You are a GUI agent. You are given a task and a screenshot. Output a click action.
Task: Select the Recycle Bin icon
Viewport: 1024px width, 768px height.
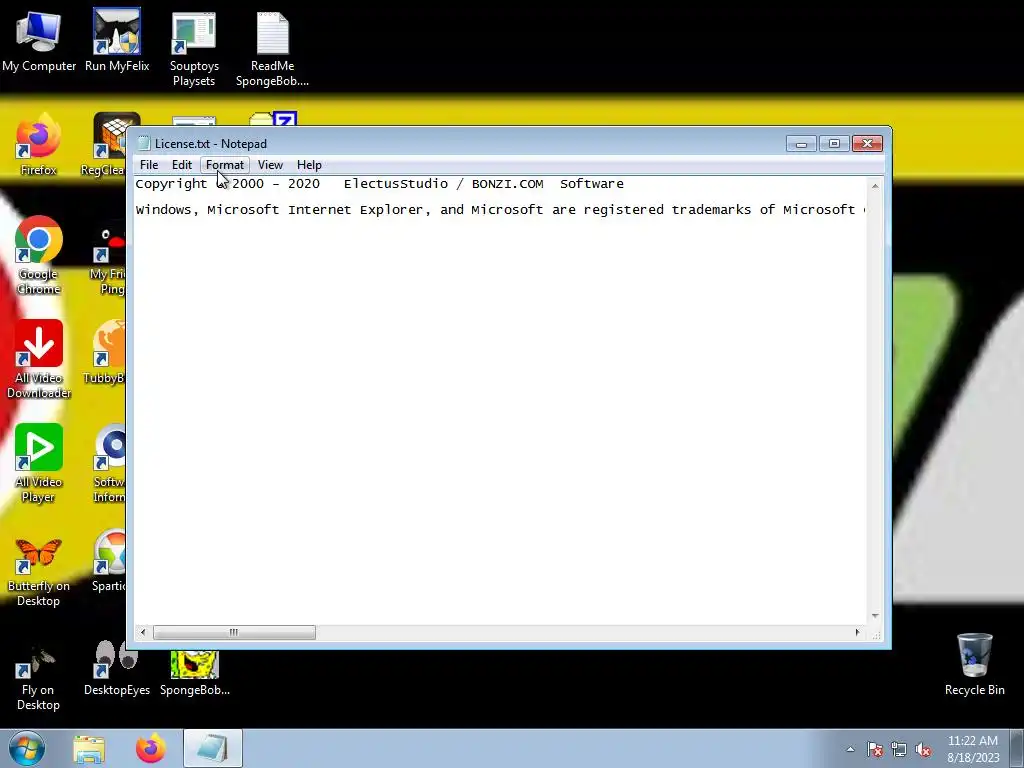974,664
